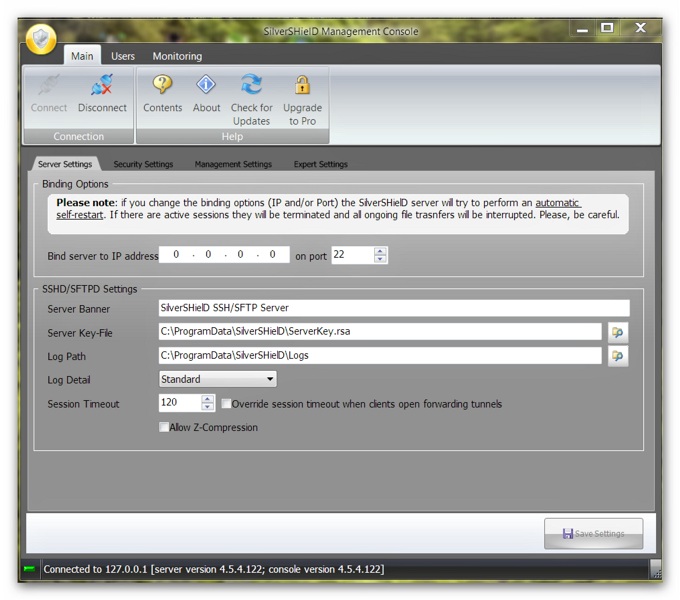Click the Save Settings button
Viewport: 680px width, 600px height.
coord(593,533)
